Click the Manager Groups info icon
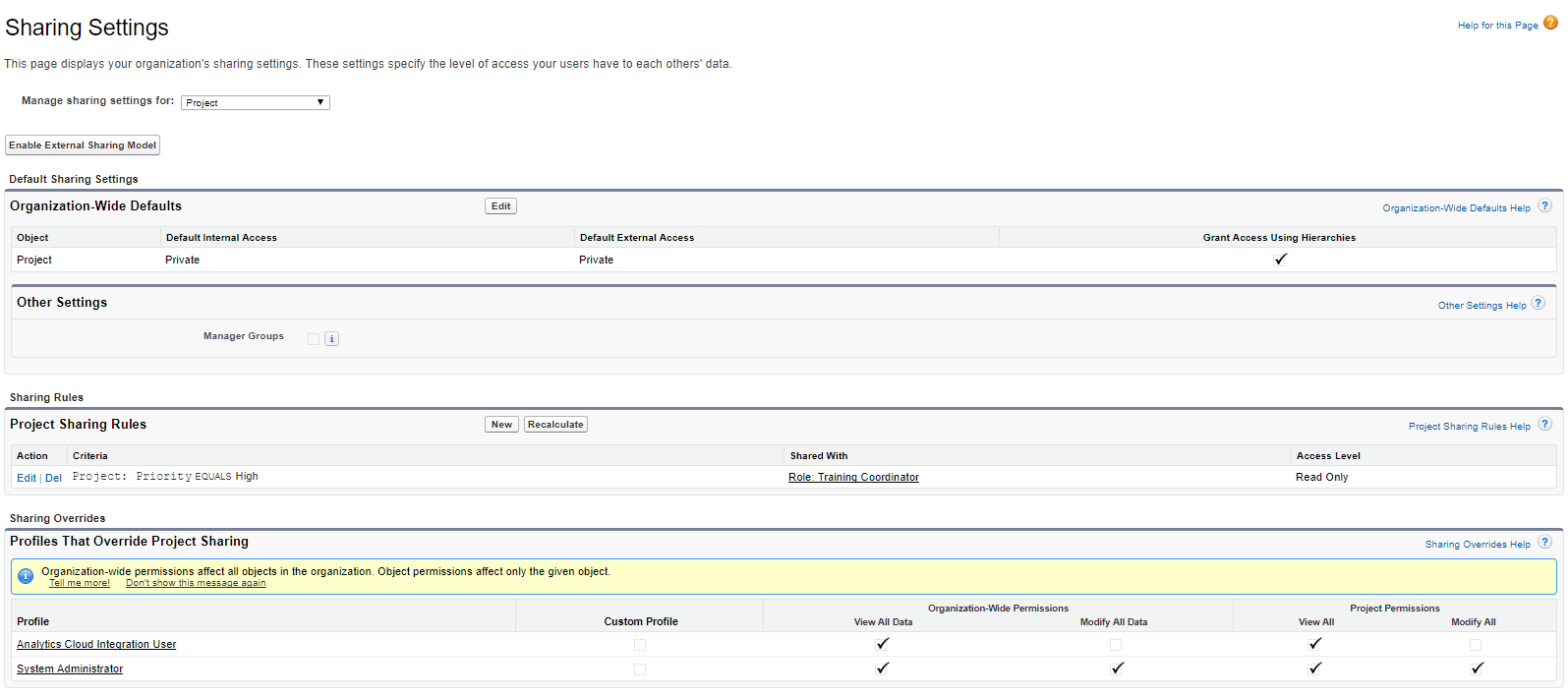 coord(332,339)
